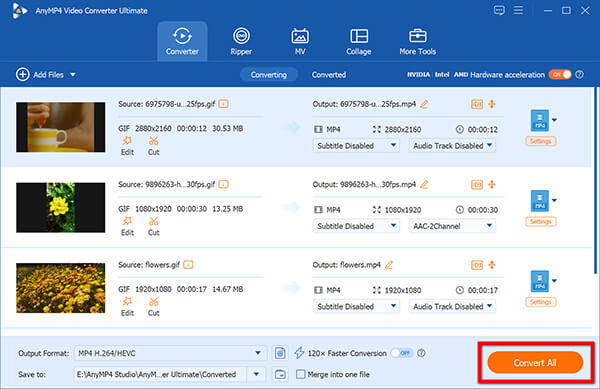Edit the flowers.gif file
The height and width of the screenshot is (389, 600).
click(x=127, y=306)
